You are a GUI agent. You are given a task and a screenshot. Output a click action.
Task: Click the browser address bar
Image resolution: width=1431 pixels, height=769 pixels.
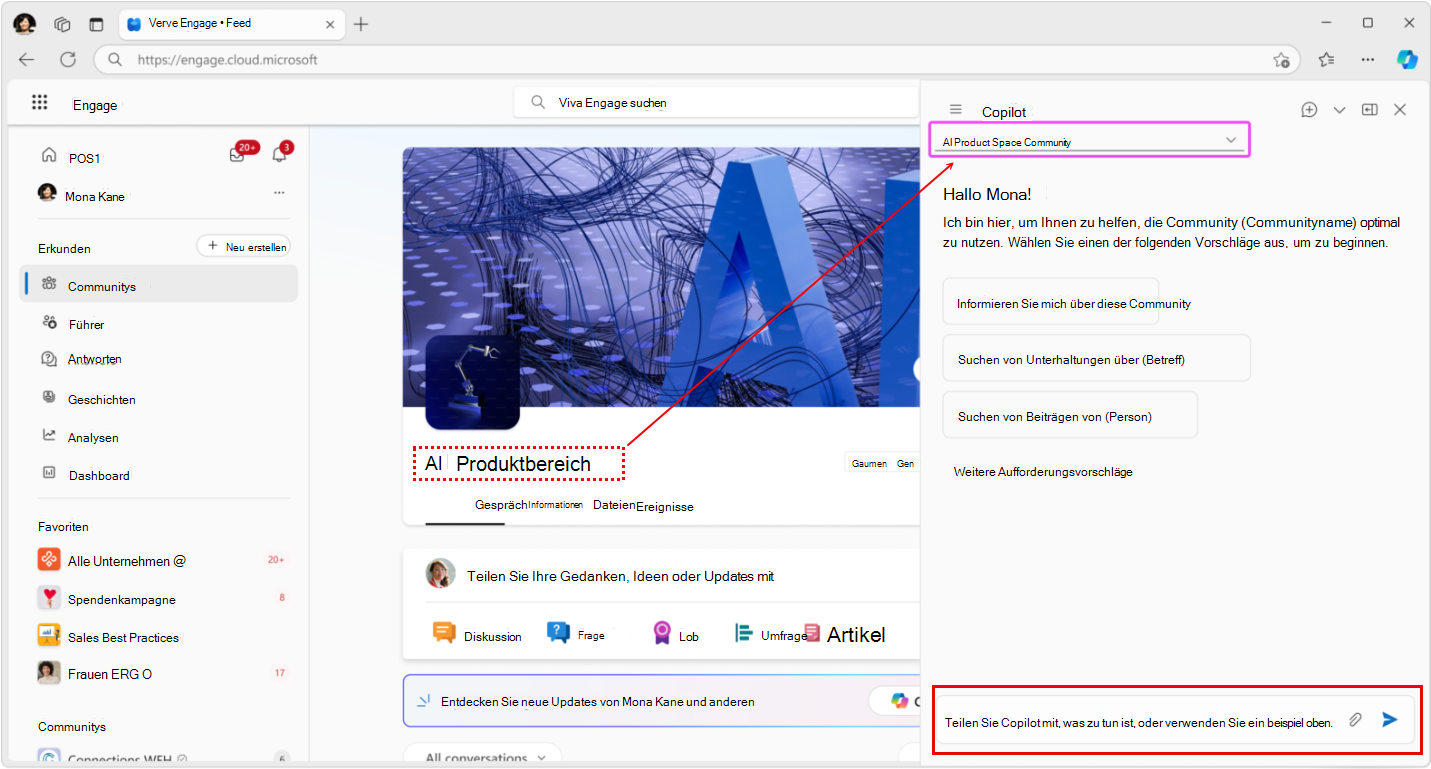(x=696, y=59)
